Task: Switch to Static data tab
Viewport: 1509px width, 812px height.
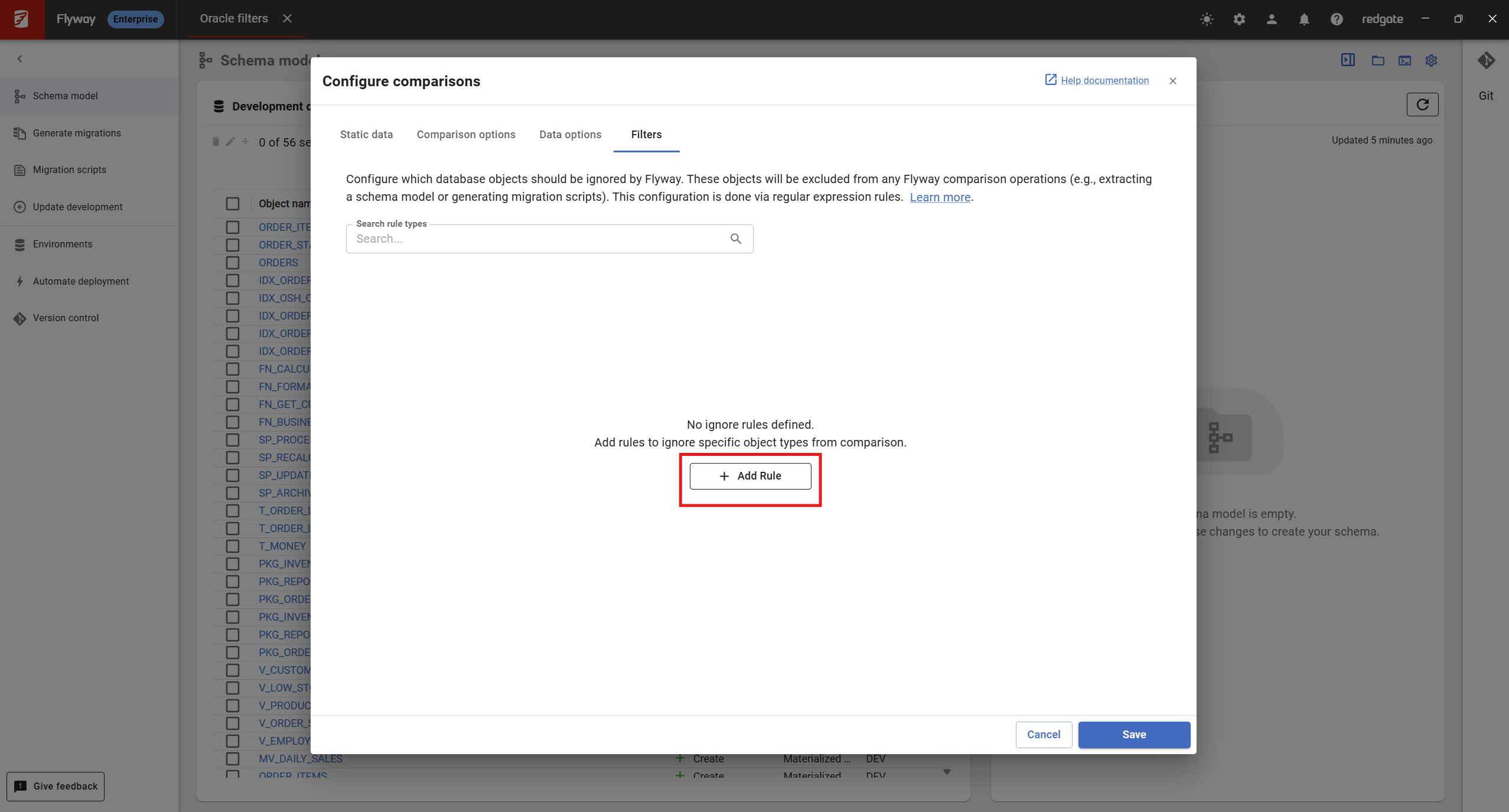Action: click(x=366, y=135)
